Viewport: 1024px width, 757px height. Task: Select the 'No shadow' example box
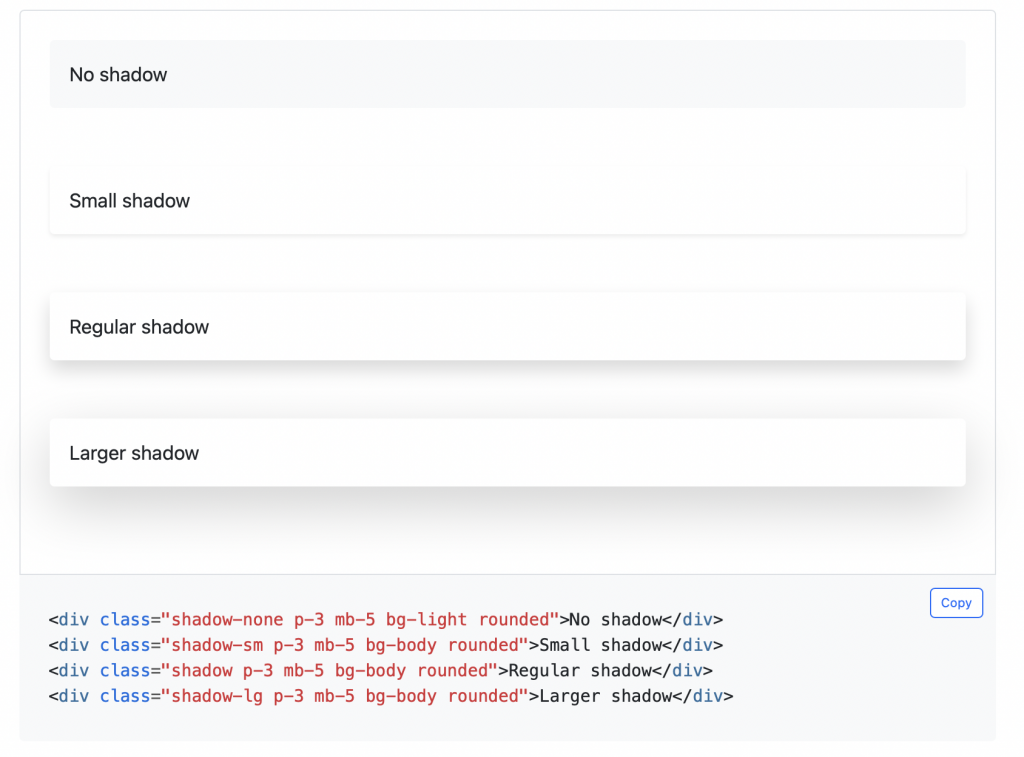click(507, 74)
